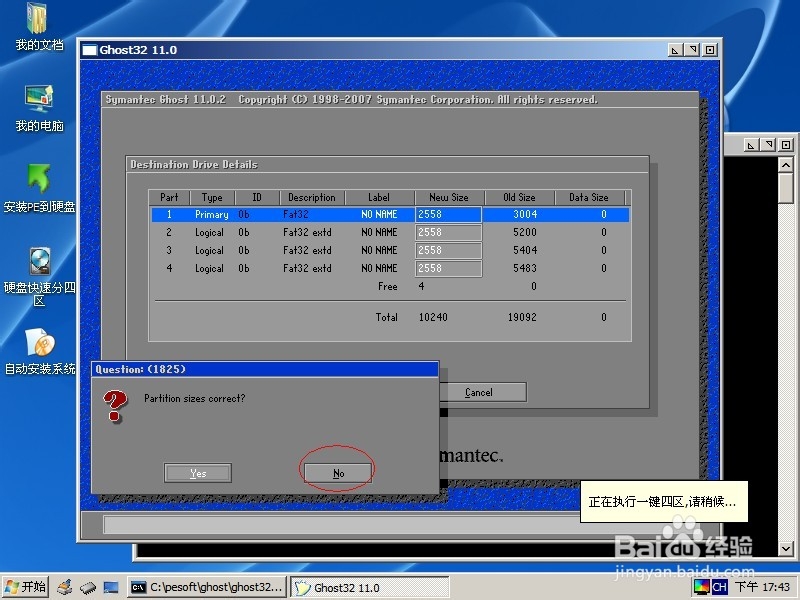
Task: Click the Description column header
Action: coord(312,197)
